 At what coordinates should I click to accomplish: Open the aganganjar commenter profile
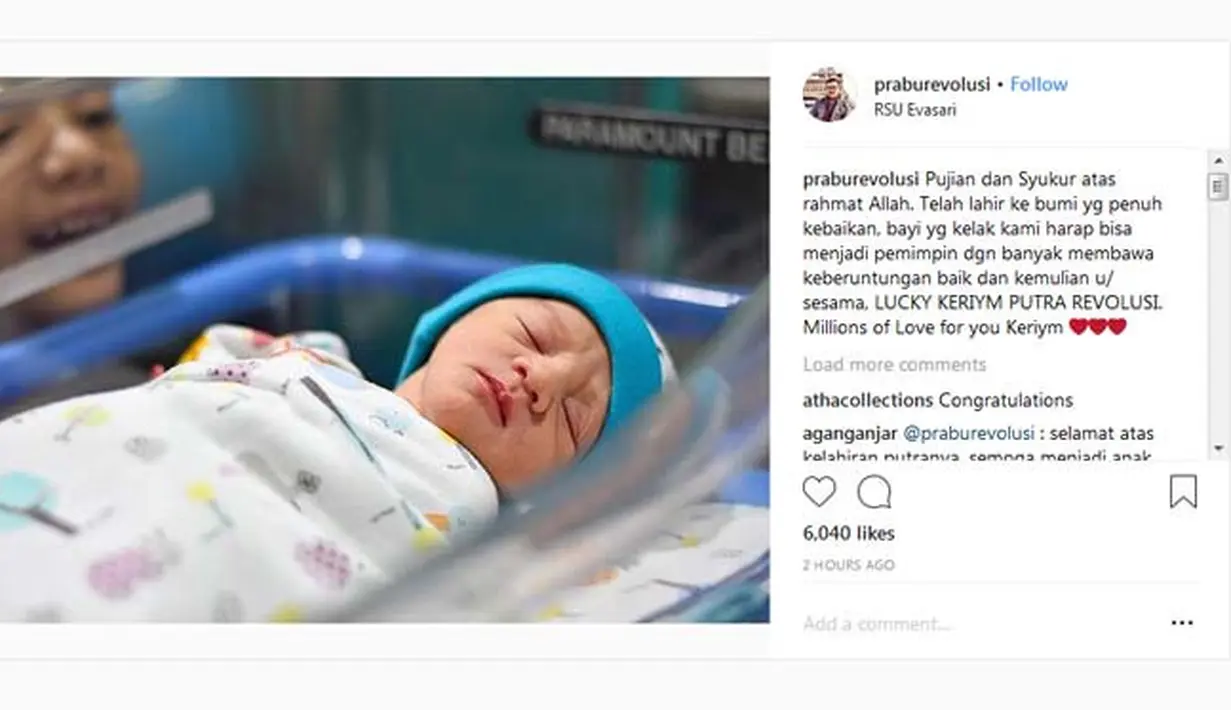[850, 434]
